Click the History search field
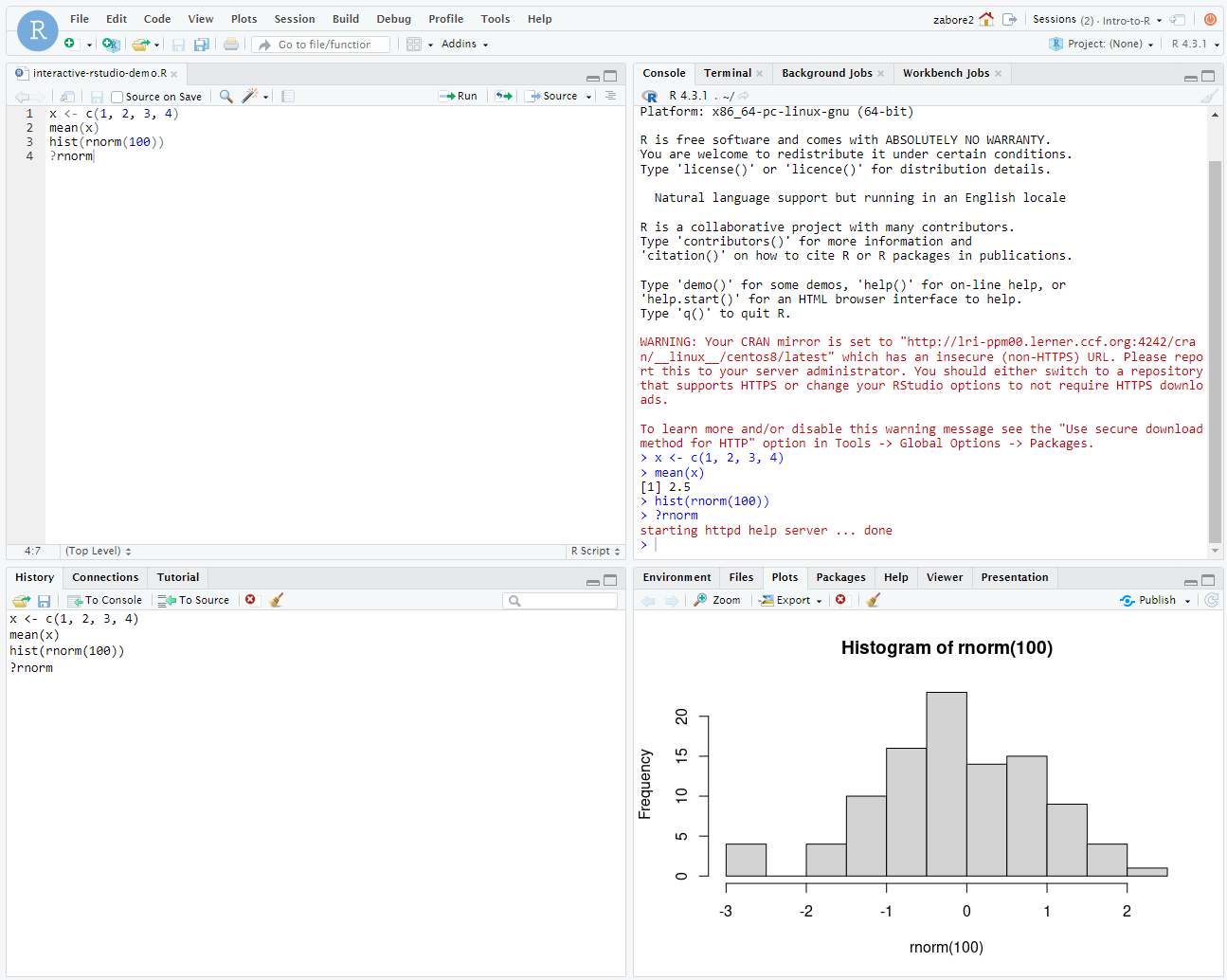This screenshot has height=980, width=1227. click(x=561, y=600)
